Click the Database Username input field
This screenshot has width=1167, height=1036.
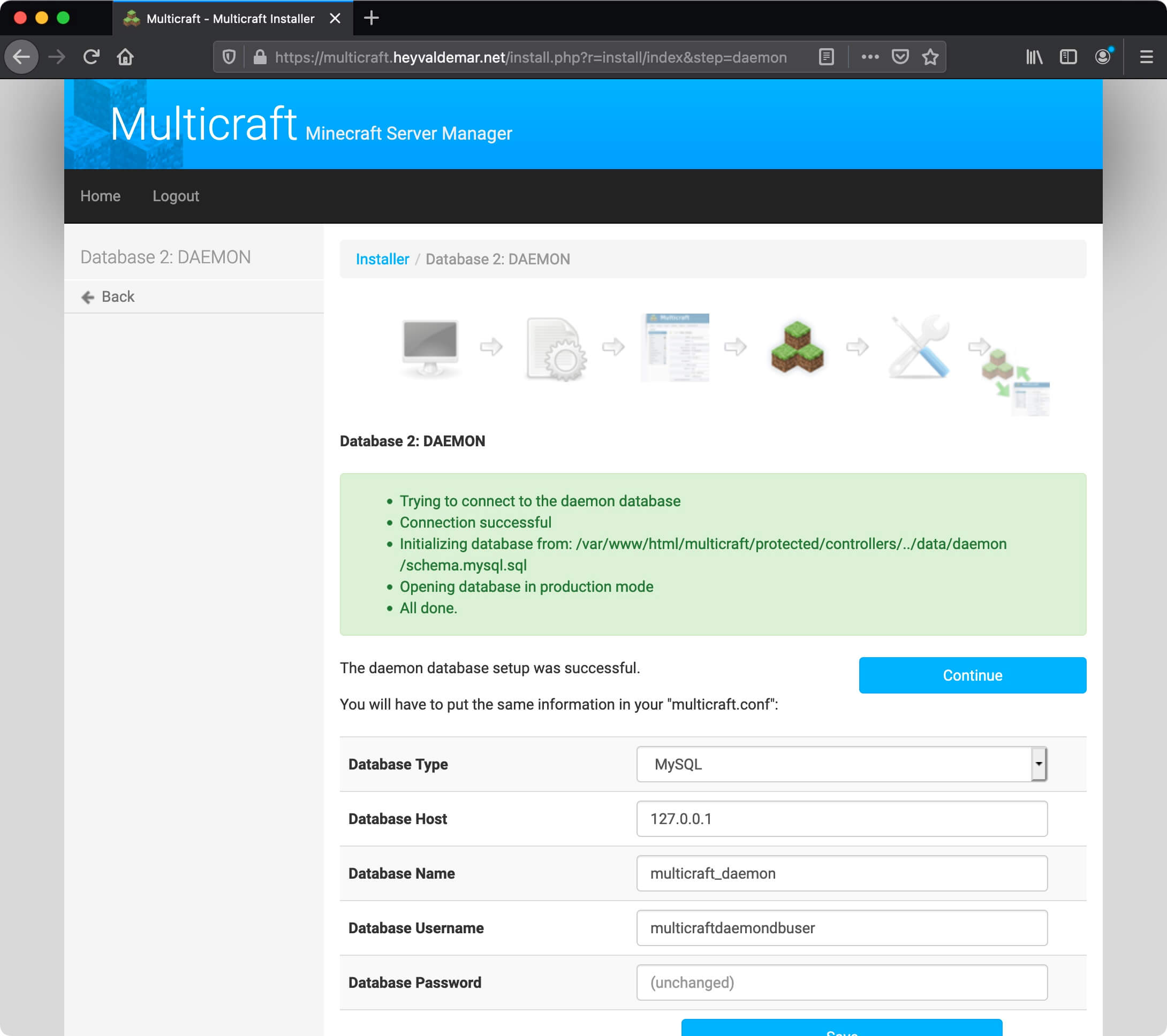[841, 928]
